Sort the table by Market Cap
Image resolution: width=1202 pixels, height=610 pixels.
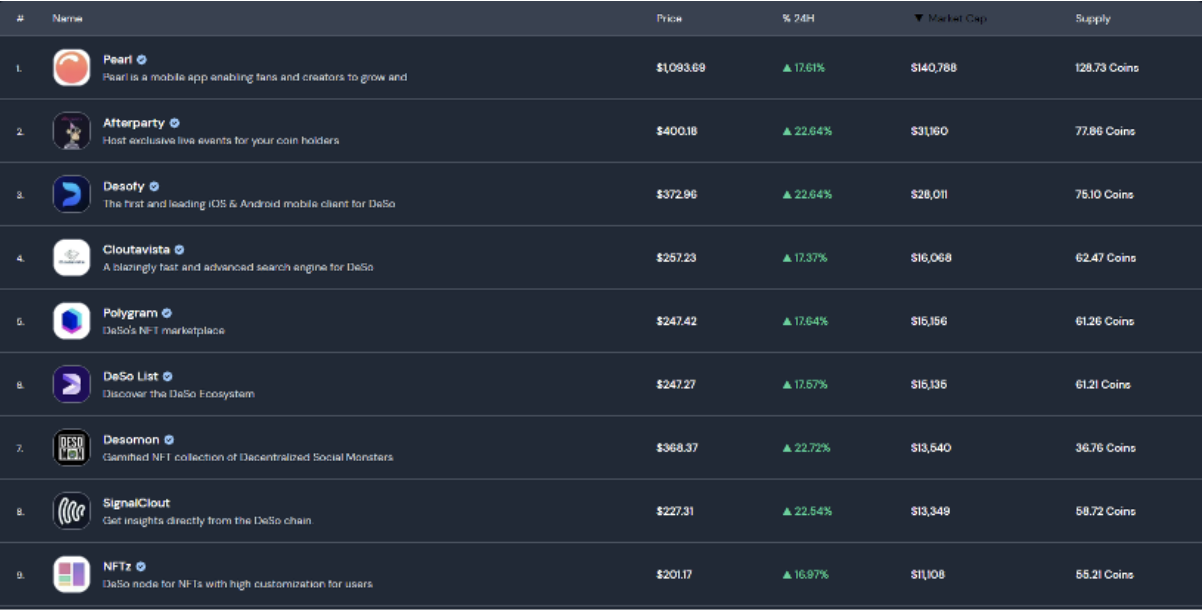coord(949,19)
